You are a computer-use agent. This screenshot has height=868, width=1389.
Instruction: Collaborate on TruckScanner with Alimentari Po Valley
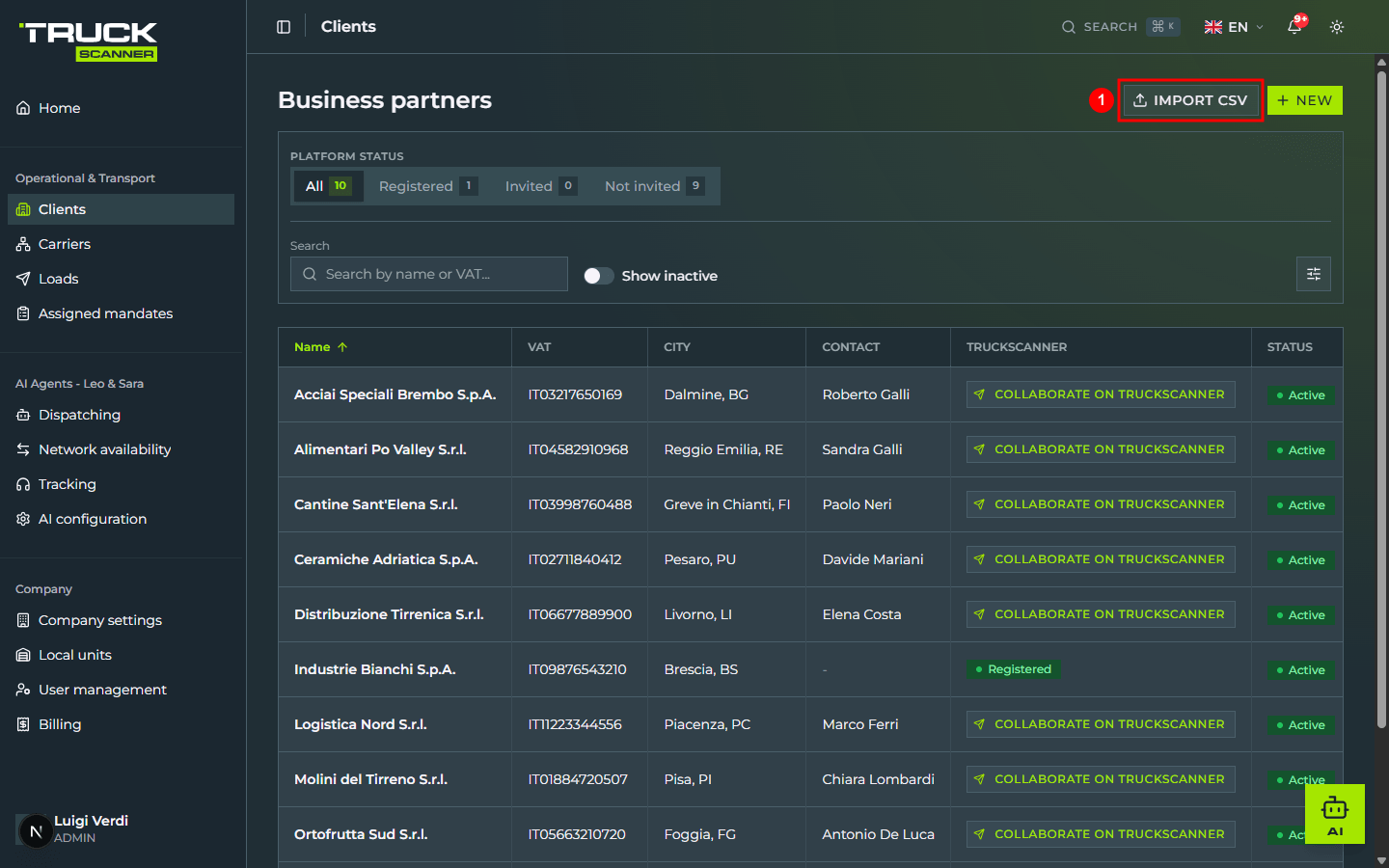pos(1101,449)
